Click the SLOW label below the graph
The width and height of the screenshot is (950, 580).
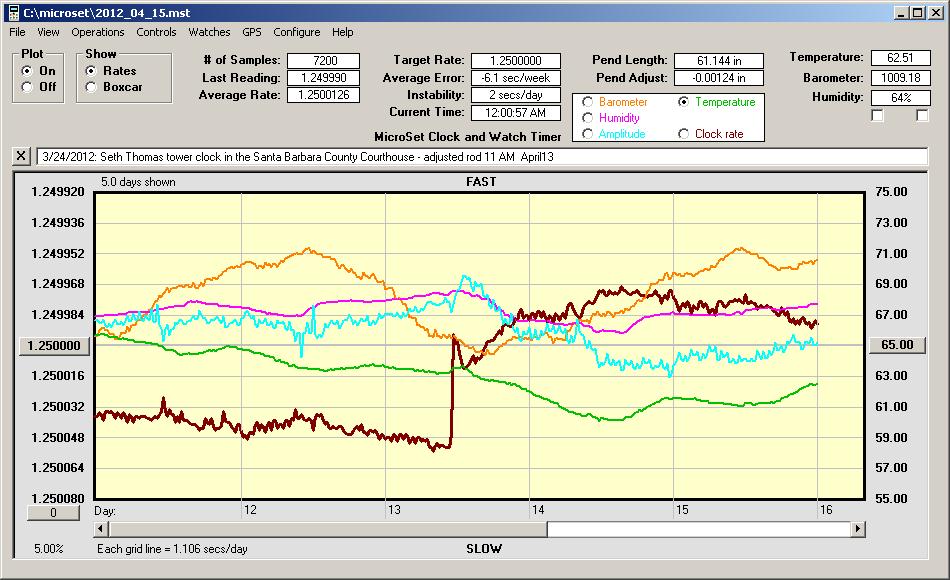pos(484,549)
